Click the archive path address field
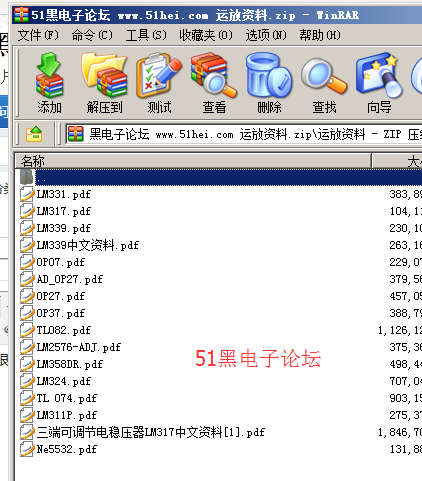422x481 pixels. [x=244, y=134]
